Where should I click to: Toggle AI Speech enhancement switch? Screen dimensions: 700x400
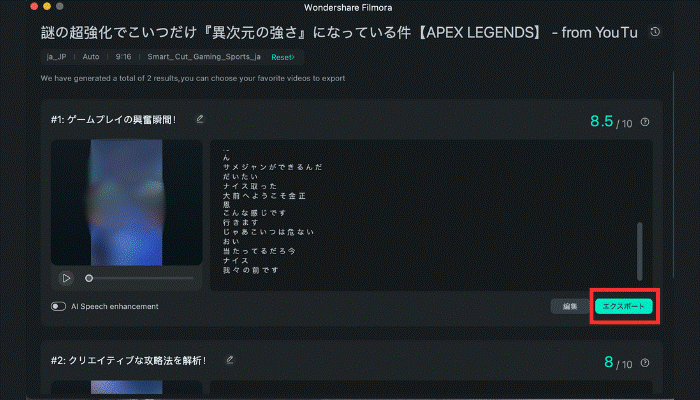click(58, 306)
